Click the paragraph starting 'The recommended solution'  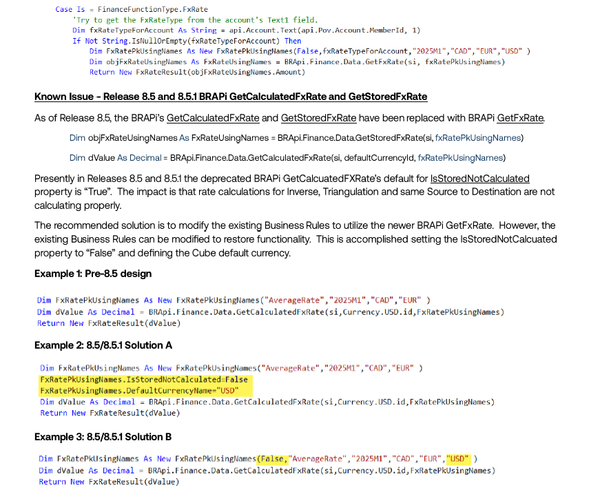click(x=296, y=239)
